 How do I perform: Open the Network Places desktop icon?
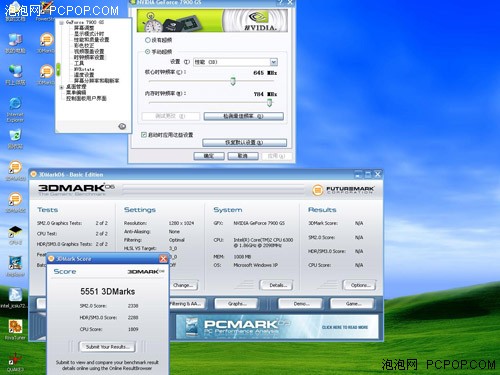pyautogui.click(x=15, y=71)
